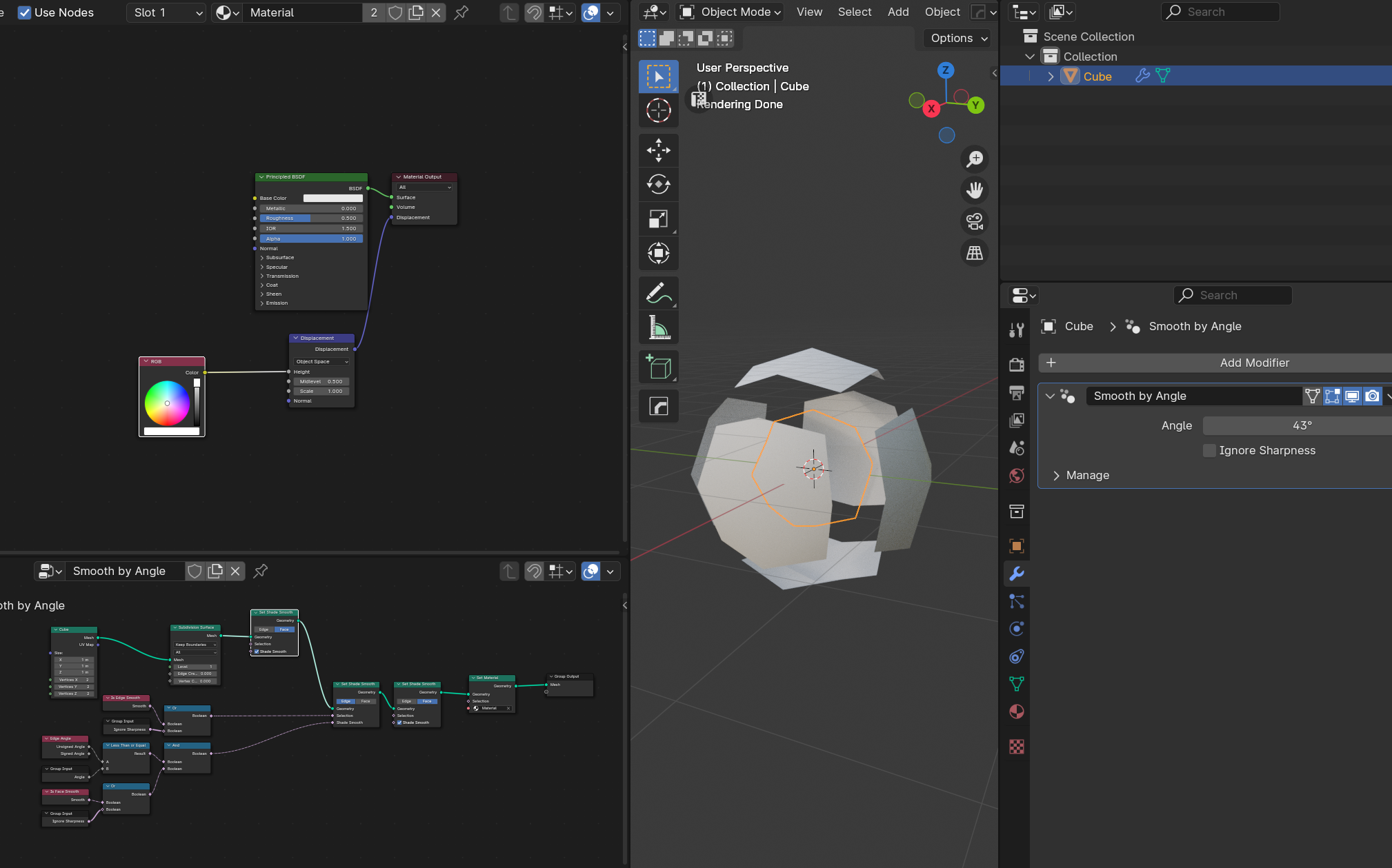
Task: Toggle camera view icon in viewport
Action: tap(975, 221)
